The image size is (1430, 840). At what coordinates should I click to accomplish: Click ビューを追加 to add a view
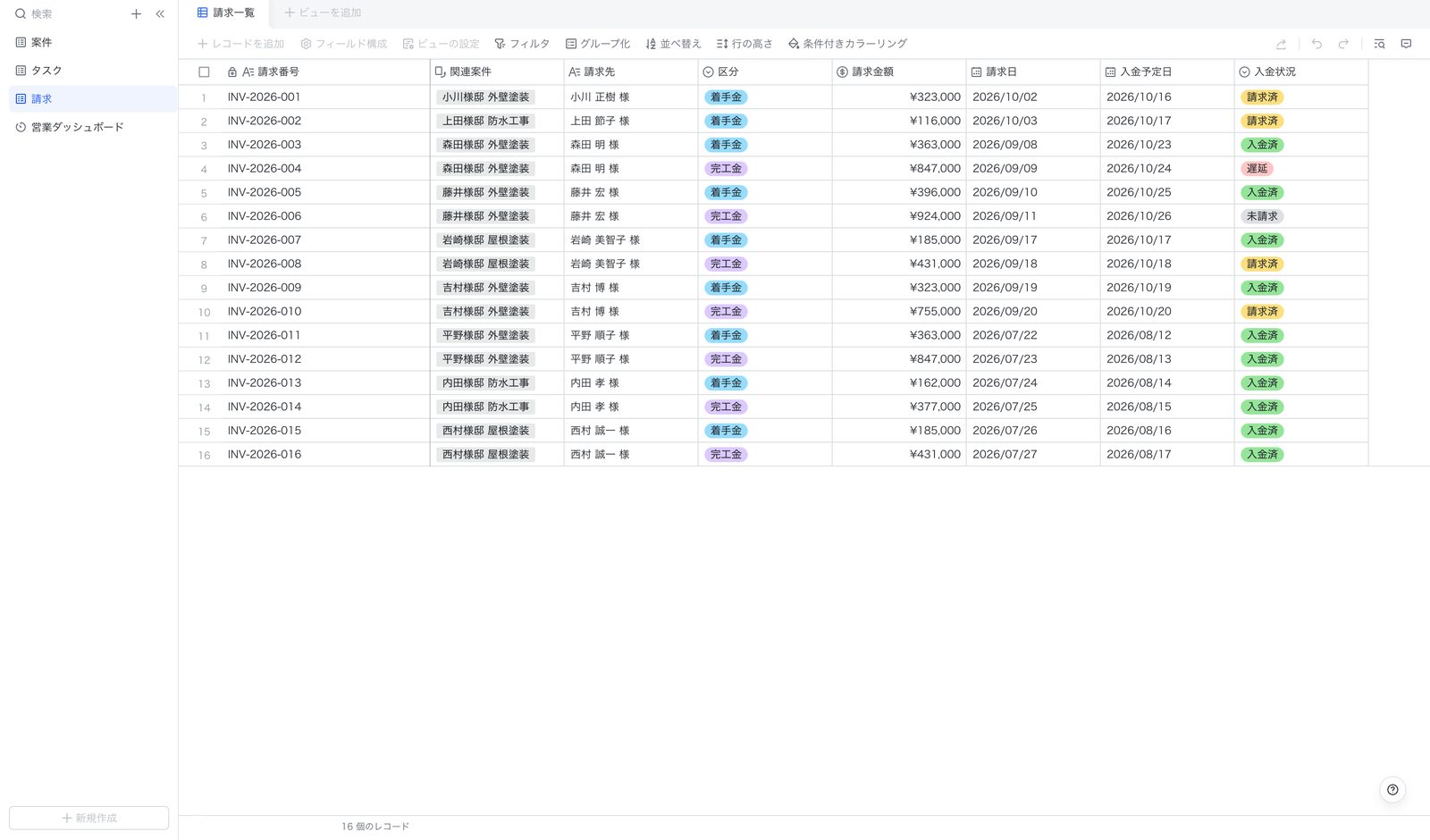323,13
